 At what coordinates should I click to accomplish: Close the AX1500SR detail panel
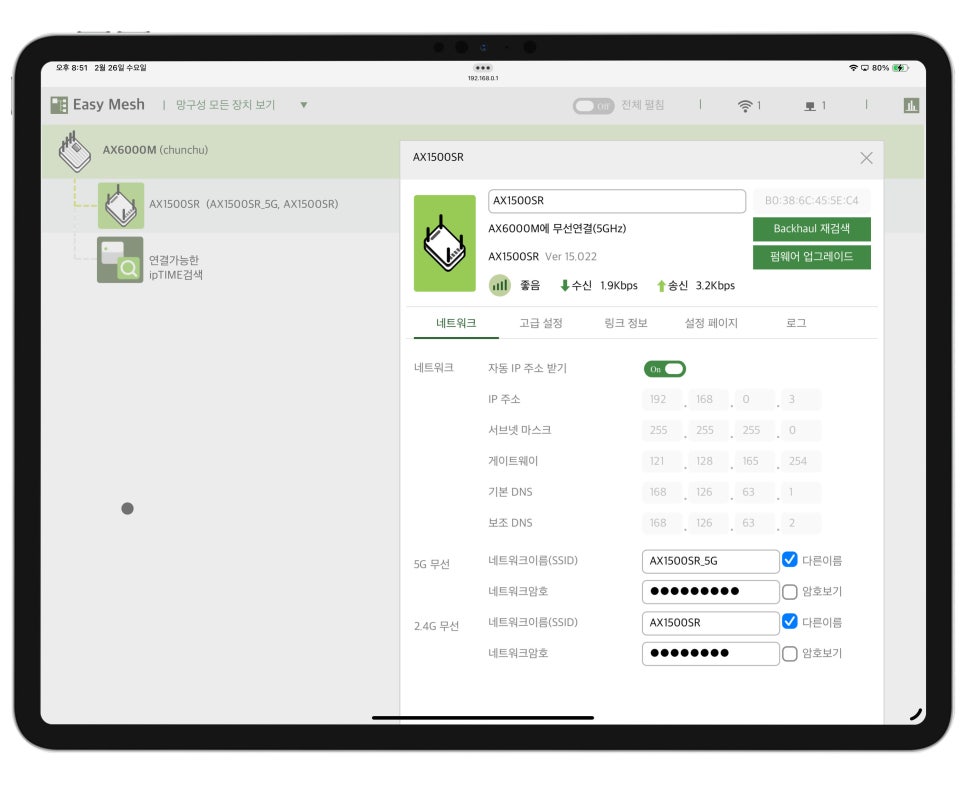click(866, 158)
